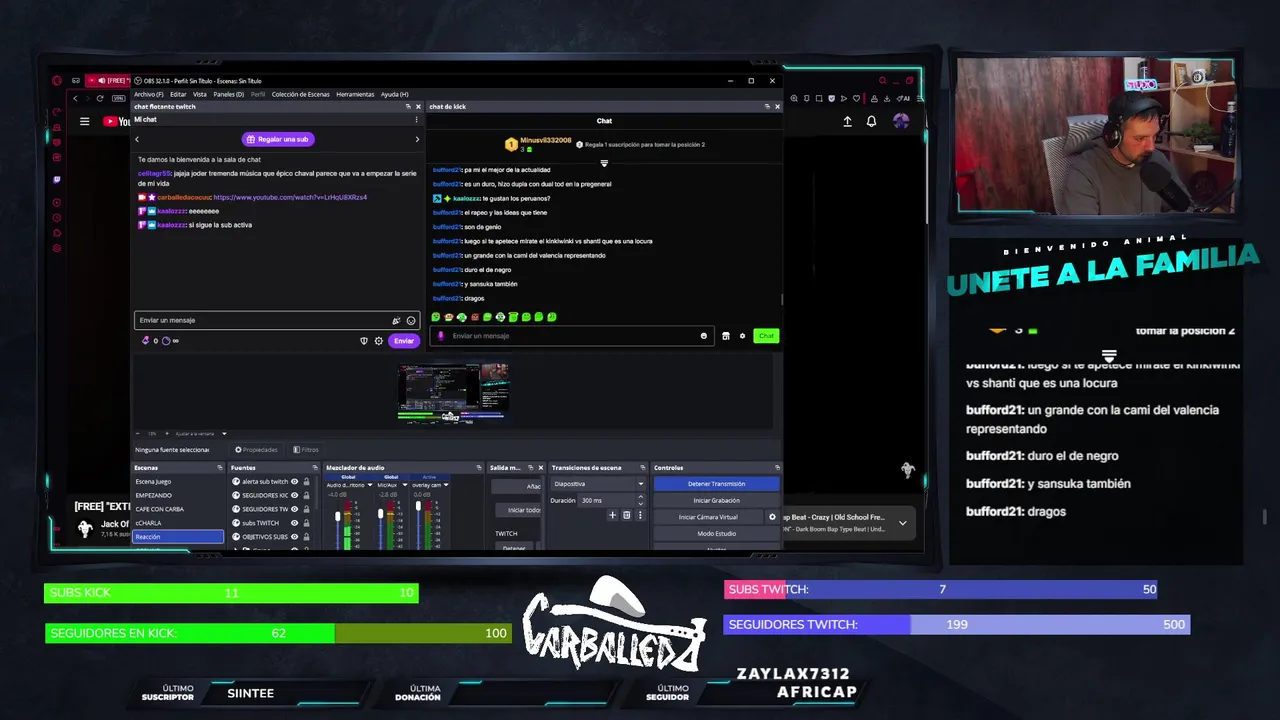Screen dimensions: 1280x720
Task: Delete the scene transition trash icon
Action: point(627,515)
